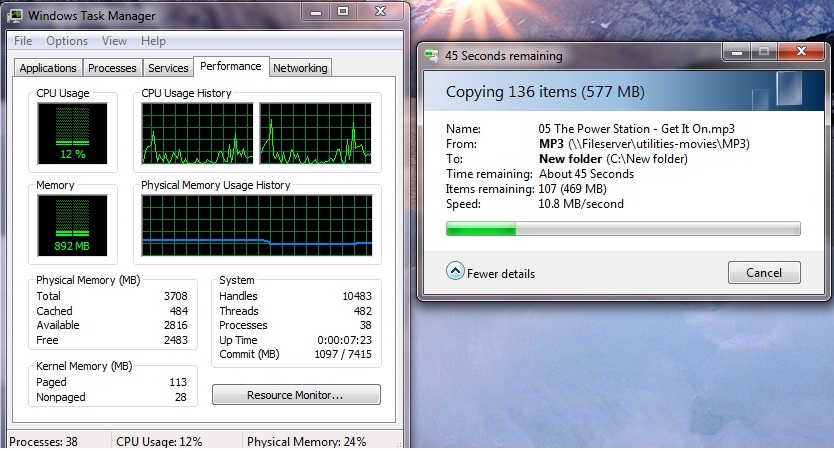The width and height of the screenshot is (834, 451).
Task: Close the copy progress dialog
Action: [x=802, y=52]
